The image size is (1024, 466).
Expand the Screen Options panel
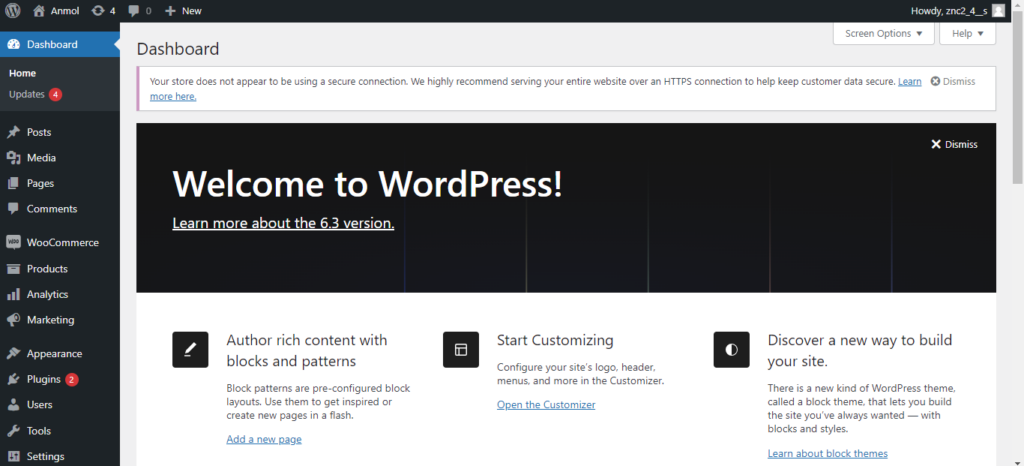884,33
